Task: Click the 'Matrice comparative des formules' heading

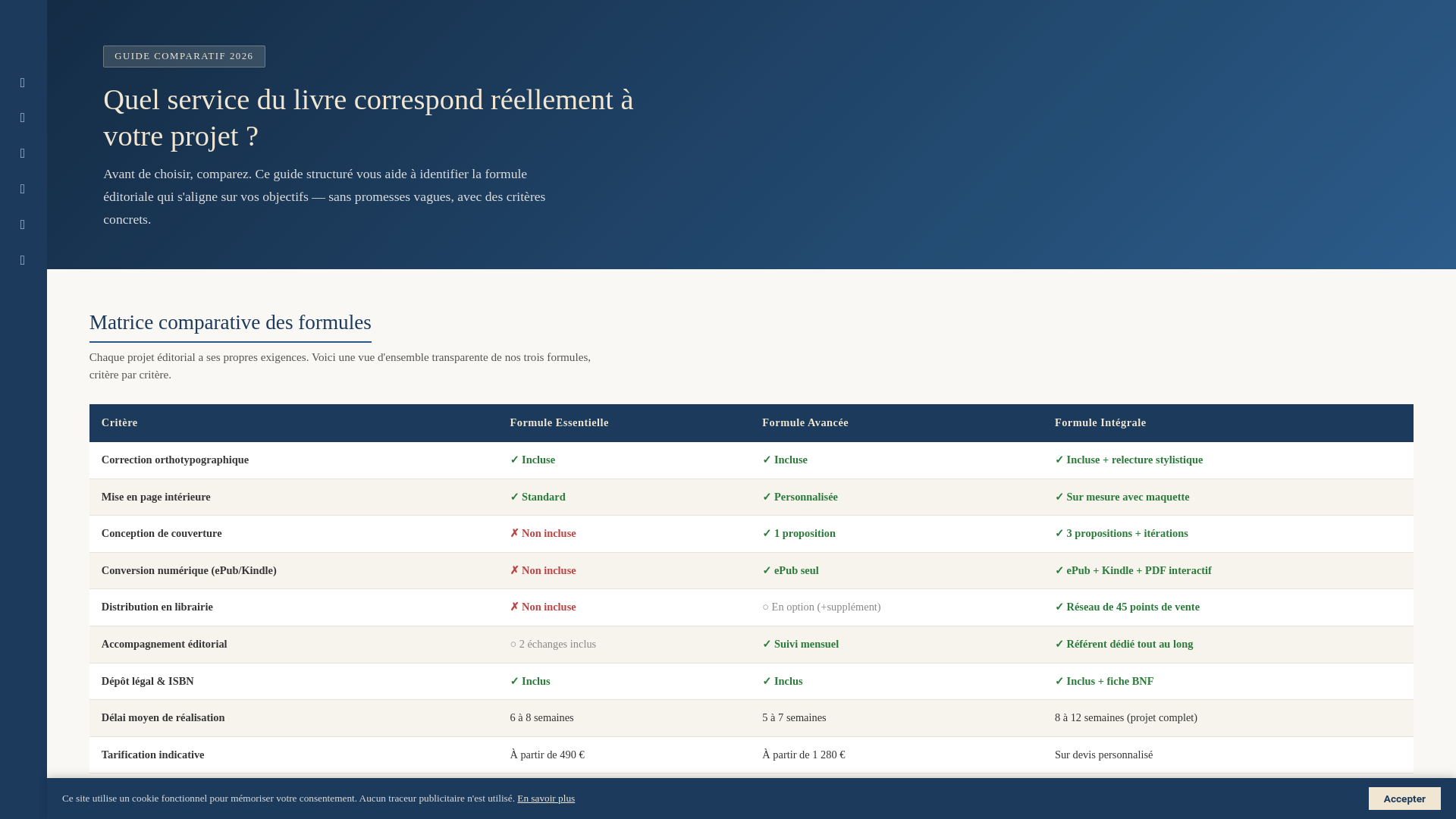Action: pyautogui.click(x=231, y=322)
